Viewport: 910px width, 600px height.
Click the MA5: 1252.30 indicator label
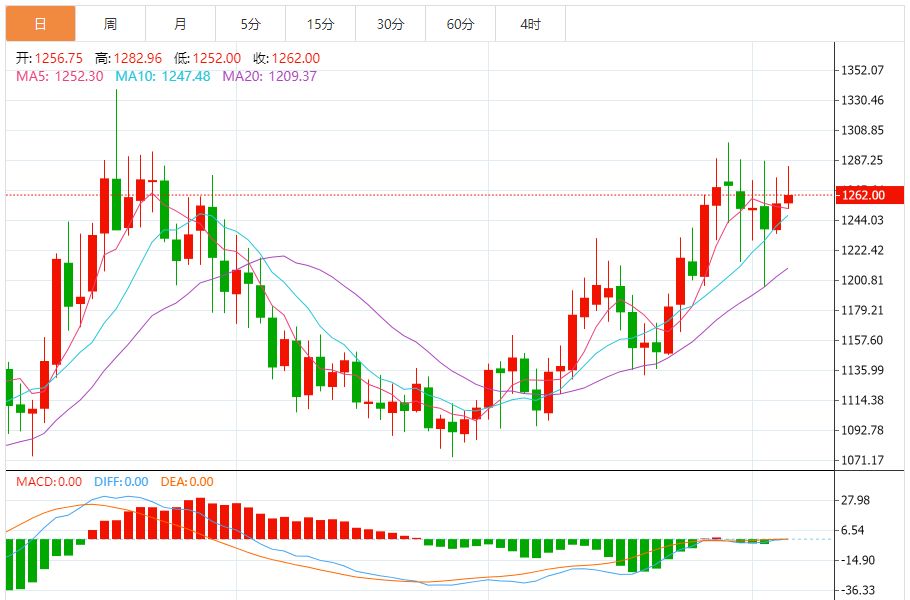(60, 76)
